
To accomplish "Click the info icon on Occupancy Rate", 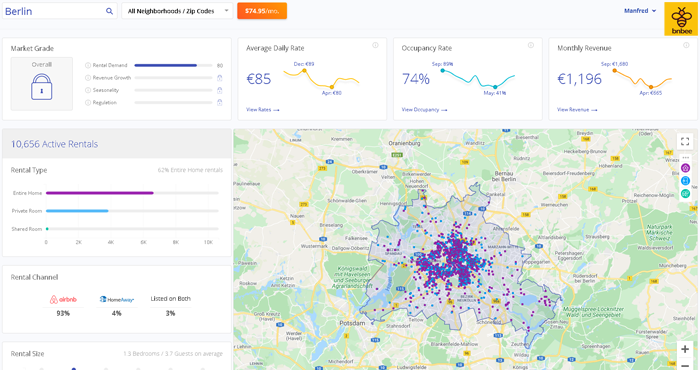I will [531, 45].
